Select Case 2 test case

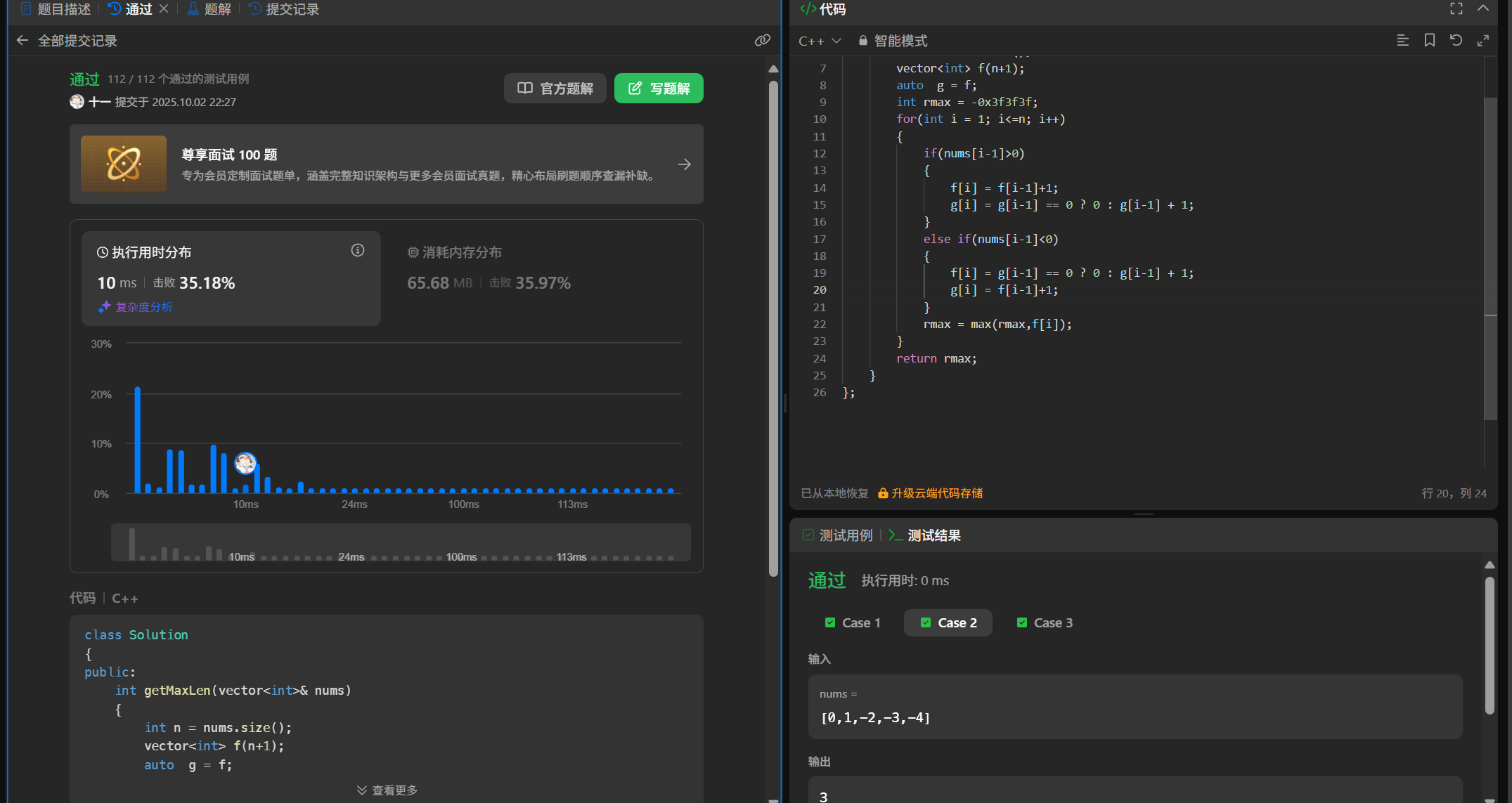(948, 622)
